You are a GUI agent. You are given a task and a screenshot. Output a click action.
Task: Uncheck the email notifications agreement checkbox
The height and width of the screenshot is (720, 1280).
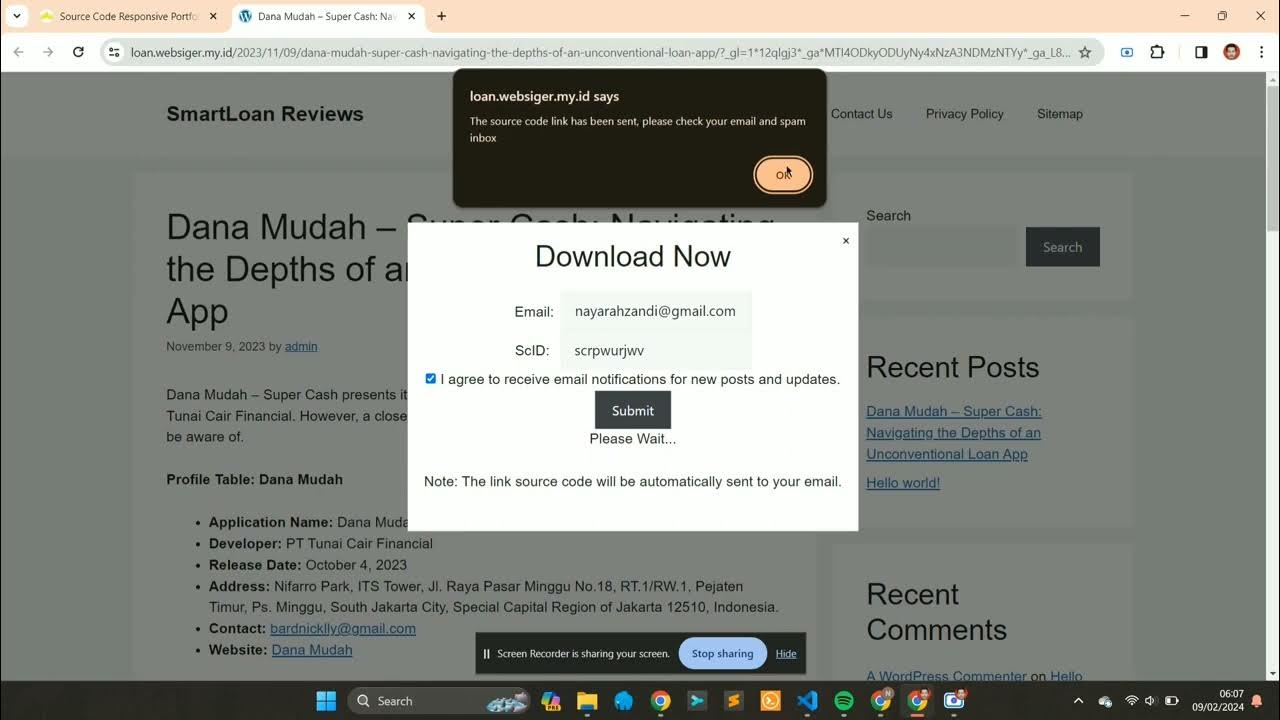431,379
